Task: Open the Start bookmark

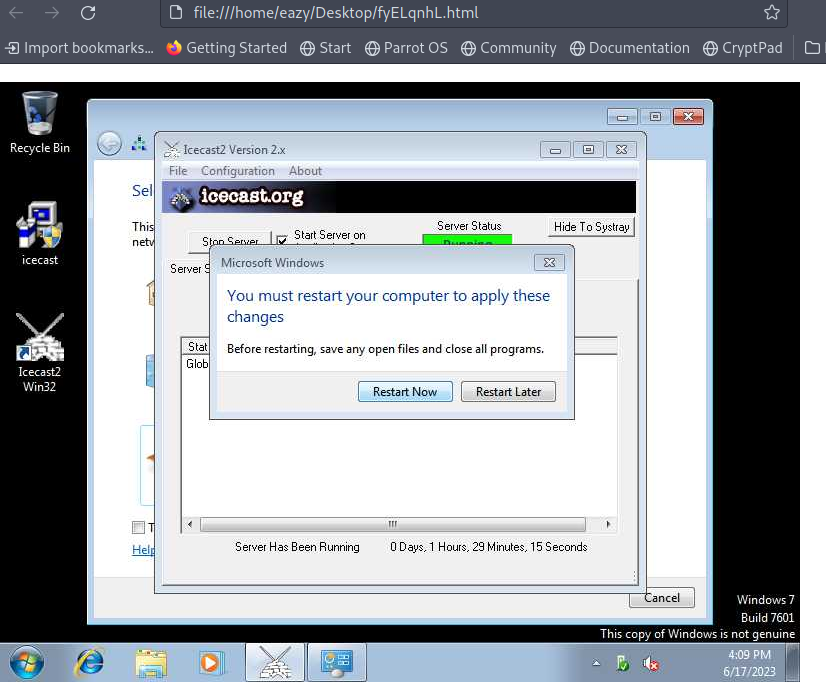Action: pos(326,48)
